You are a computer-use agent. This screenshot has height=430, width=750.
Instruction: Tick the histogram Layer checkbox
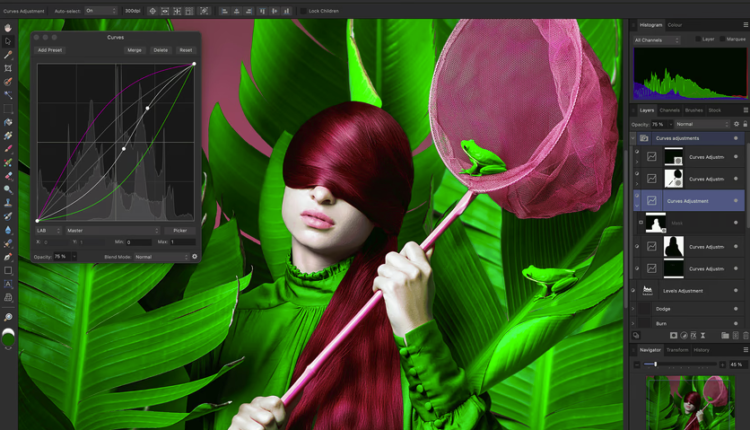697,40
